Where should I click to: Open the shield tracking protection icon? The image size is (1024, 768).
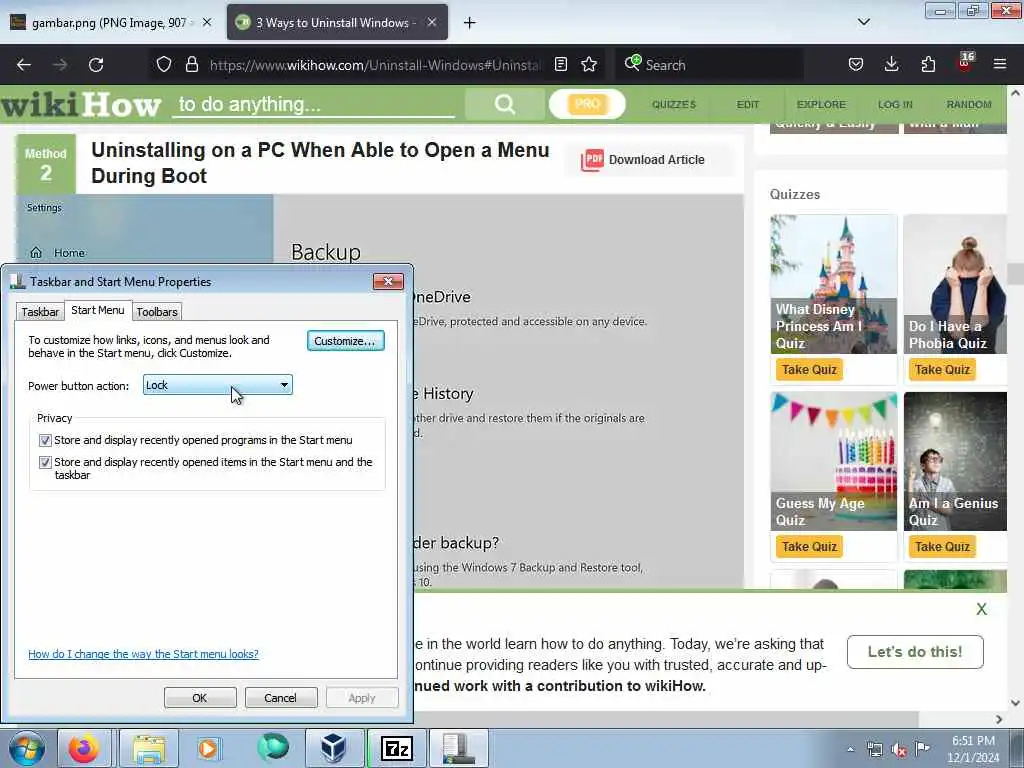164,65
